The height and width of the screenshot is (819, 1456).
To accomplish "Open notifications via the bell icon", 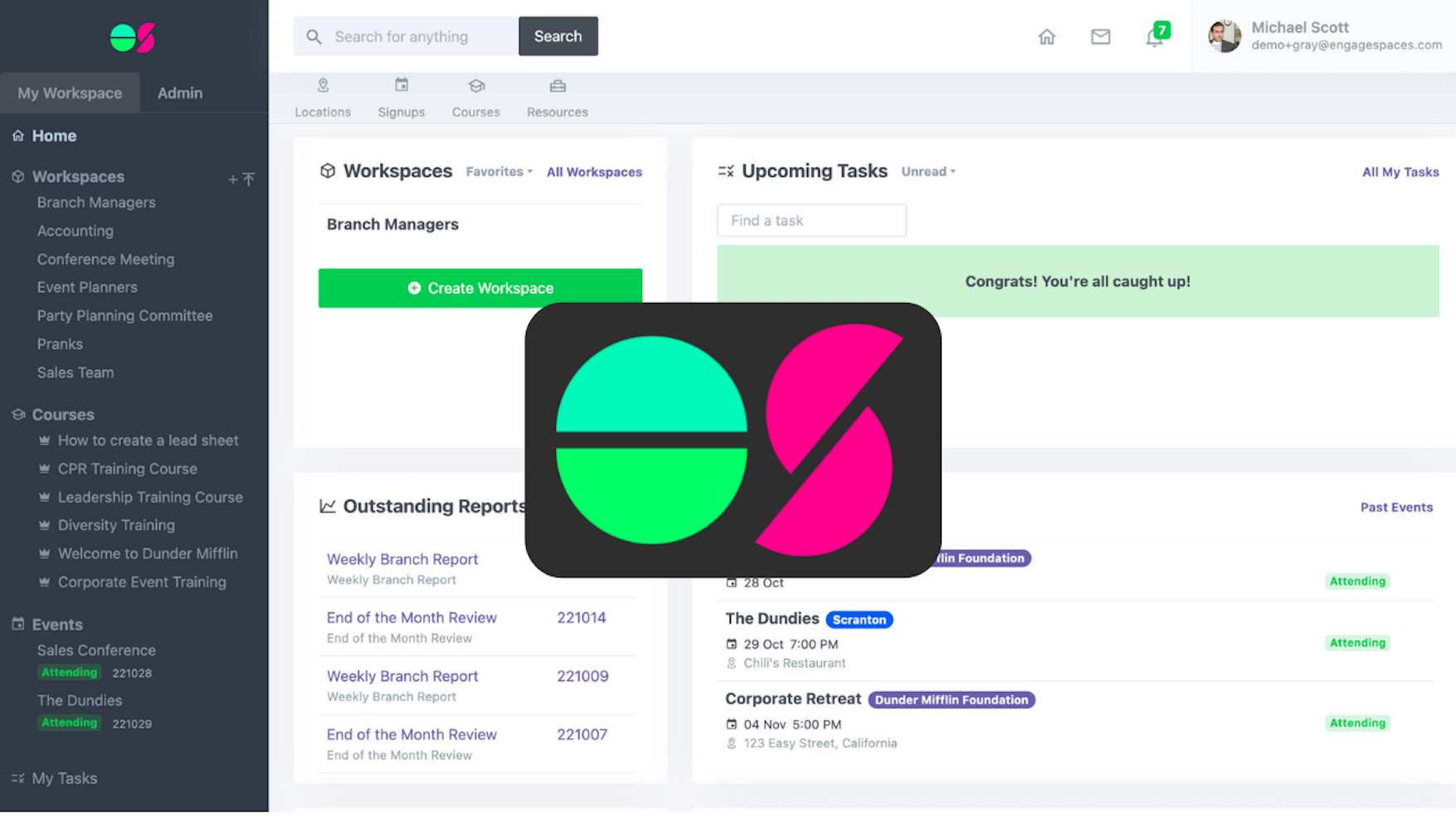I will click(x=1154, y=39).
